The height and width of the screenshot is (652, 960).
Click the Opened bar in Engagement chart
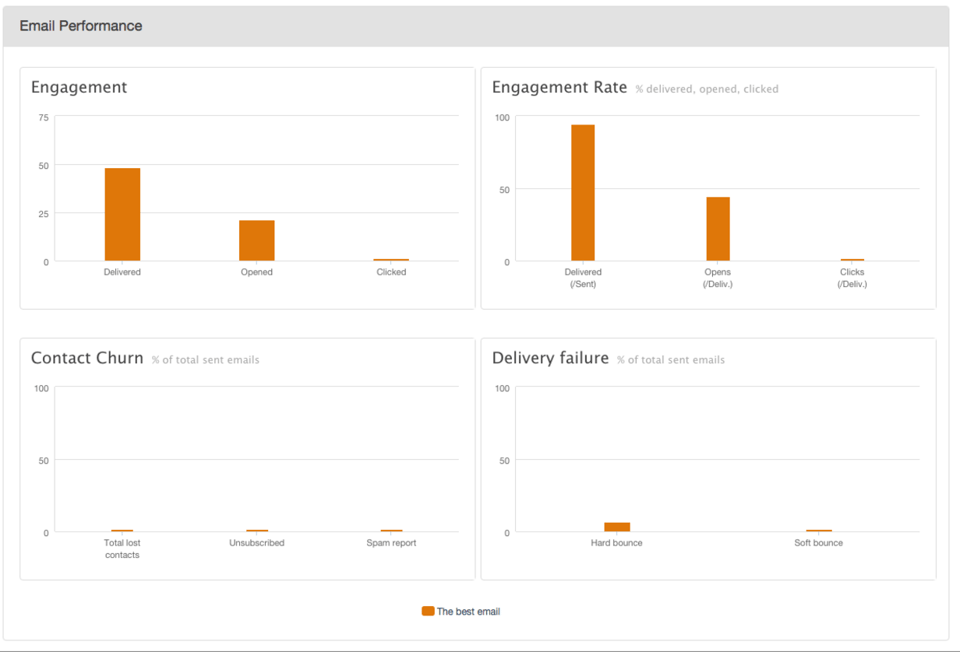pos(256,240)
